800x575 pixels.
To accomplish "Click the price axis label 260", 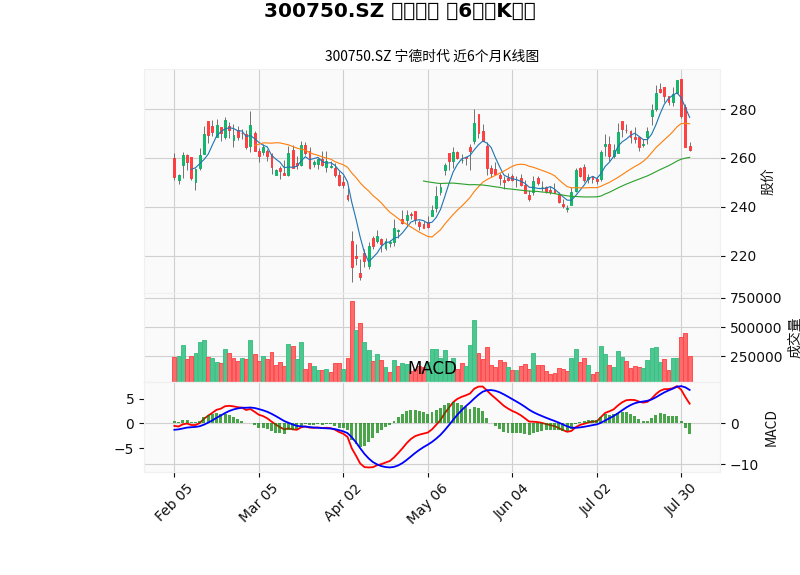I will coord(743,158).
